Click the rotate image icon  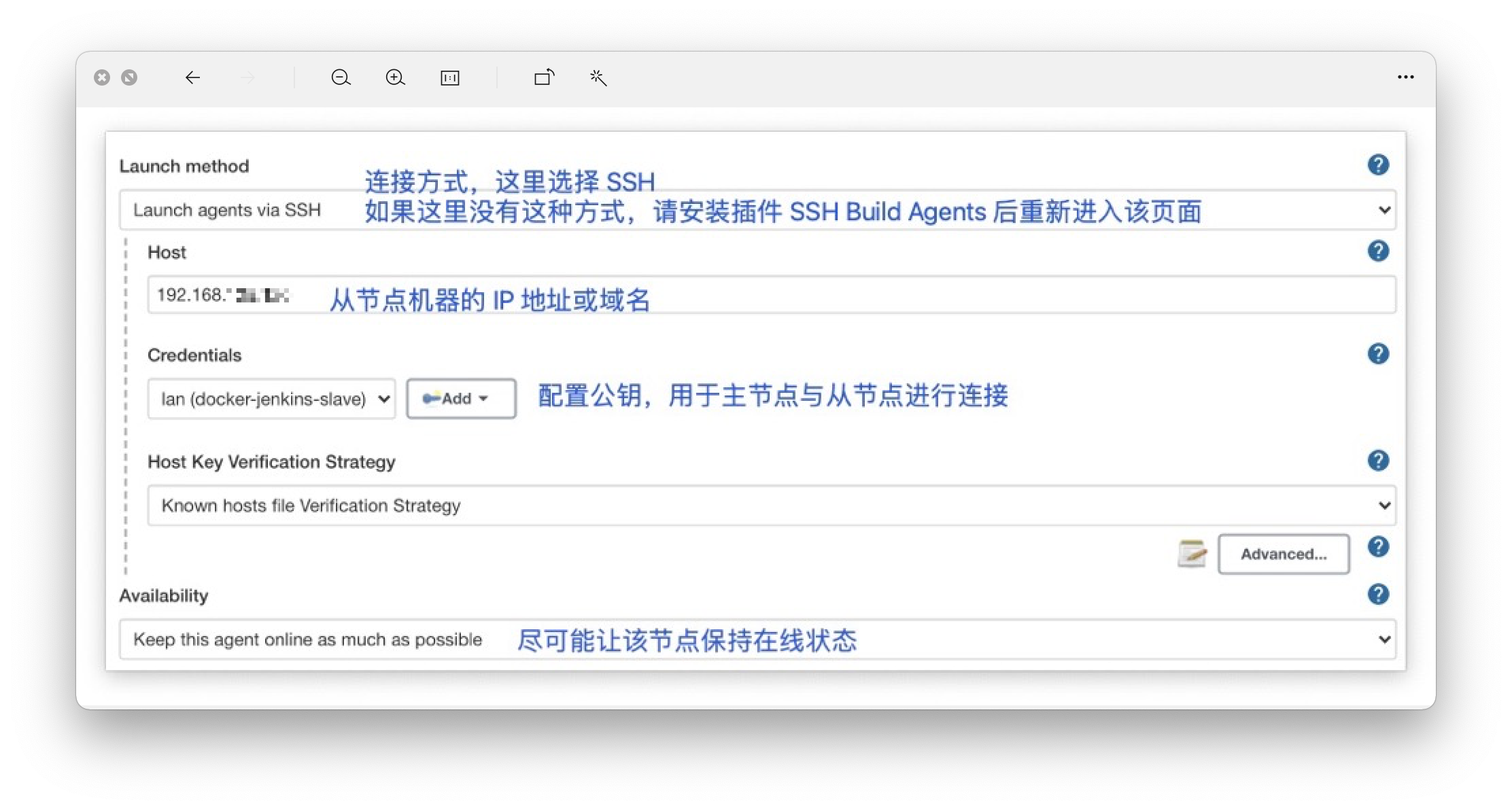544,77
